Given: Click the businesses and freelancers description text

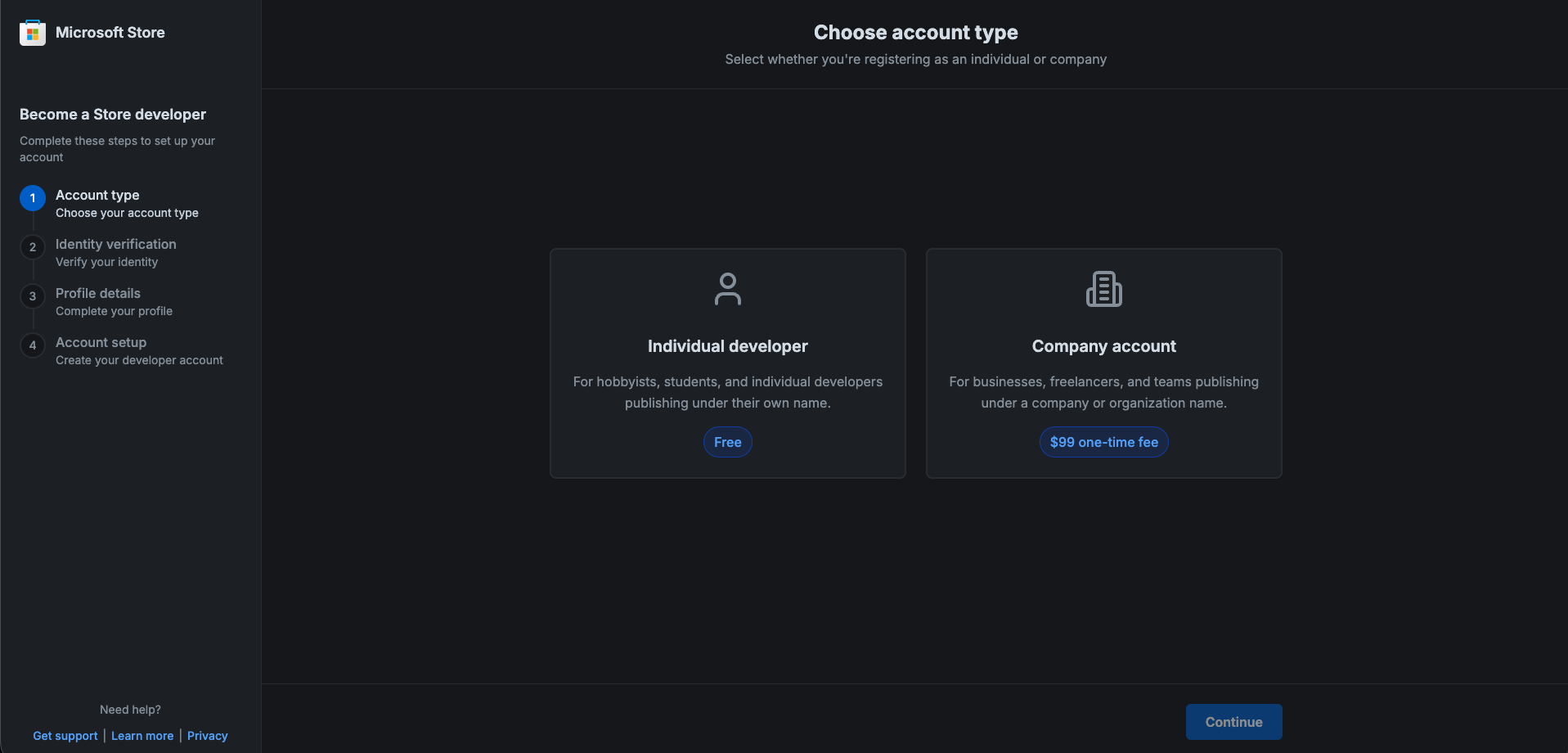Looking at the screenshot, I should [x=1104, y=392].
